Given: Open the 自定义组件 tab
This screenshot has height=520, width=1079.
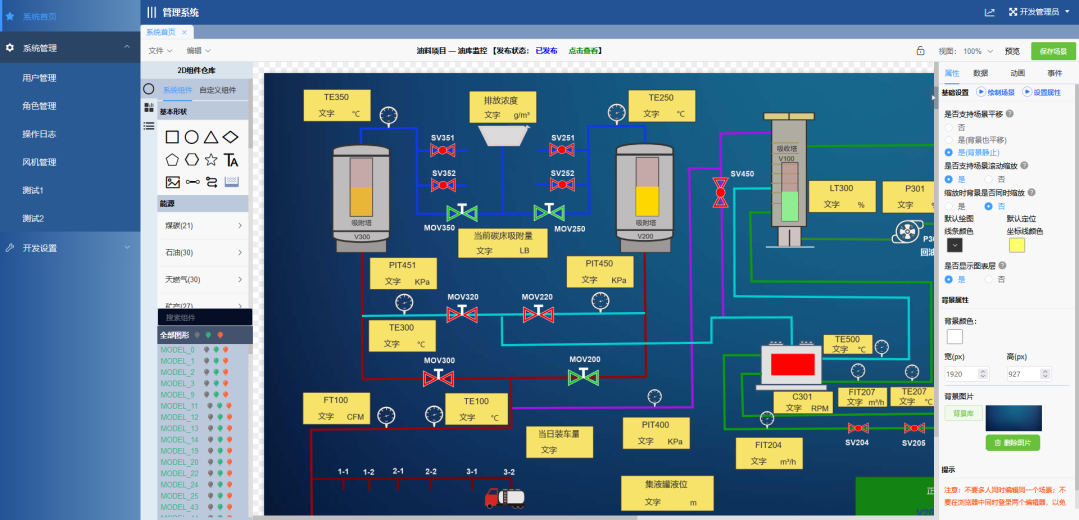Looking at the screenshot, I should click(217, 90).
